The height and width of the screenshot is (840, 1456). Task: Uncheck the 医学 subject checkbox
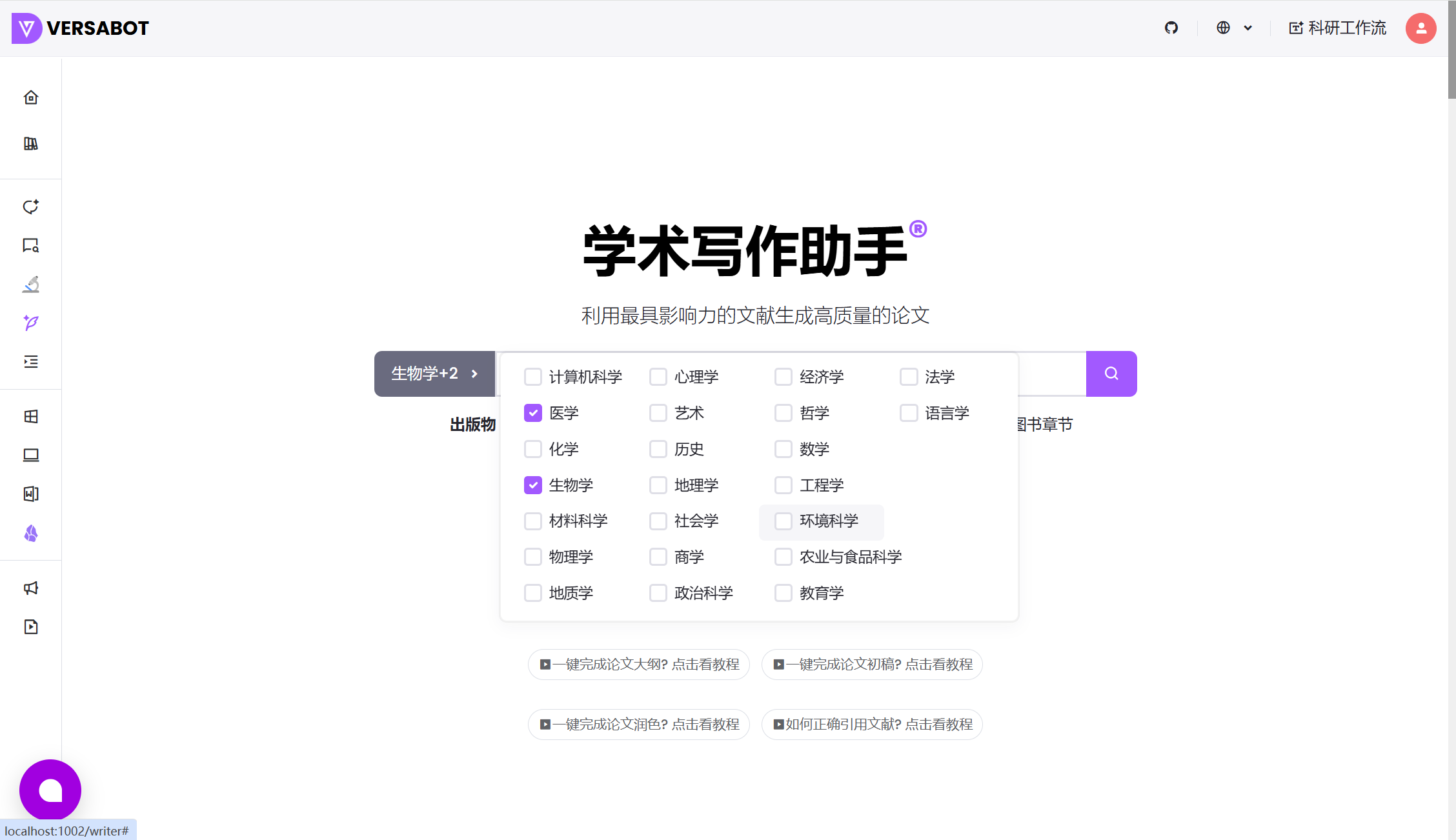coord(532,413)
